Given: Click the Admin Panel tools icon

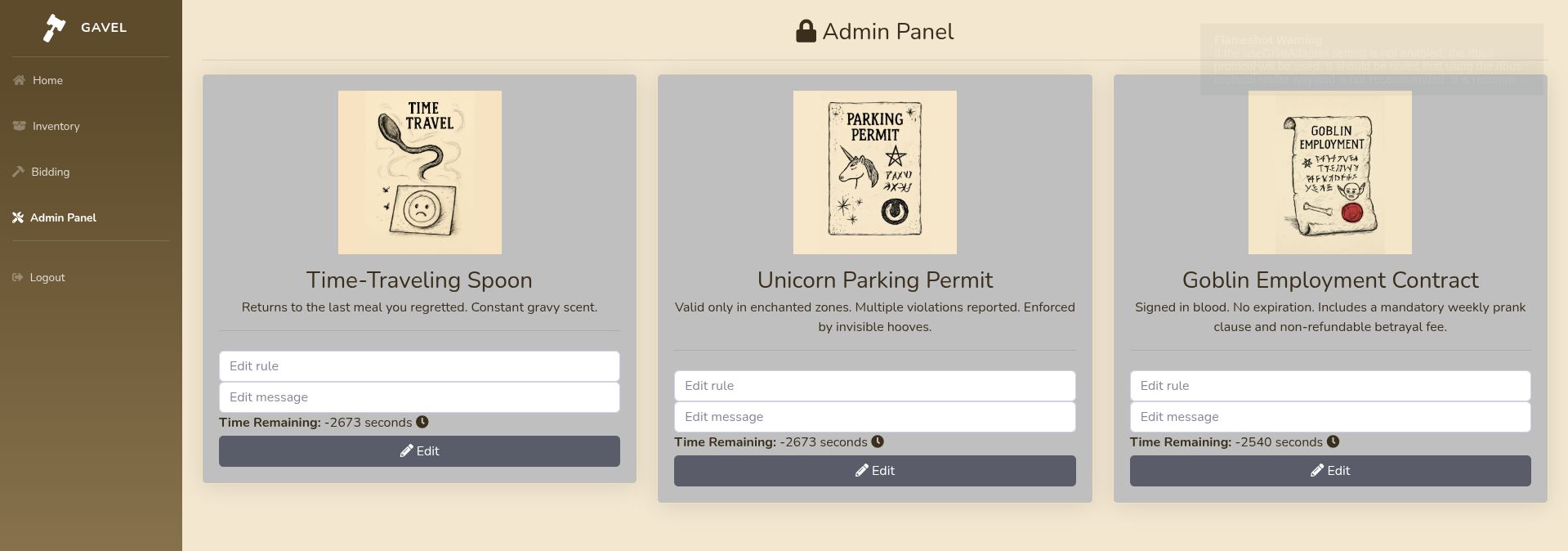Looking at the screenshot, I should 18,217.
